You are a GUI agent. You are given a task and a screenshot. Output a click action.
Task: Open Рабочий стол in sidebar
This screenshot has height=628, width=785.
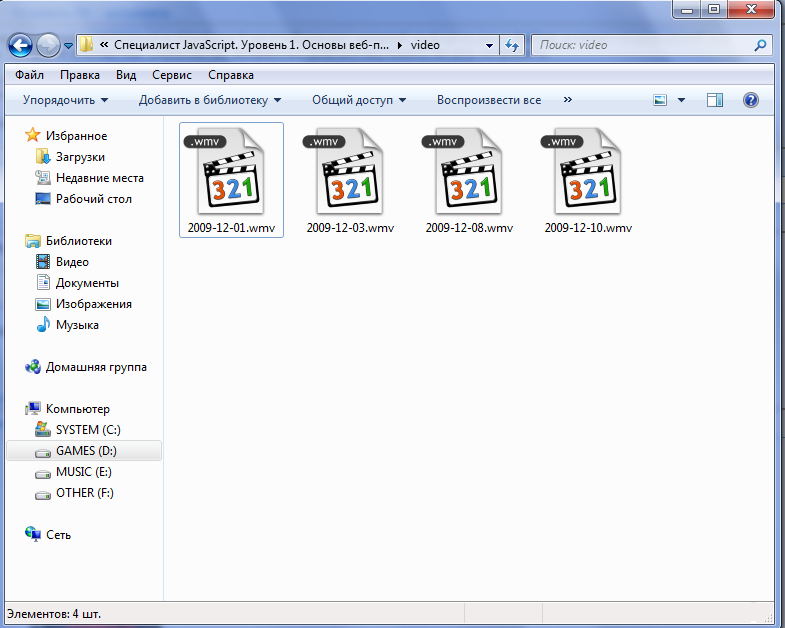tap(94, 199)
